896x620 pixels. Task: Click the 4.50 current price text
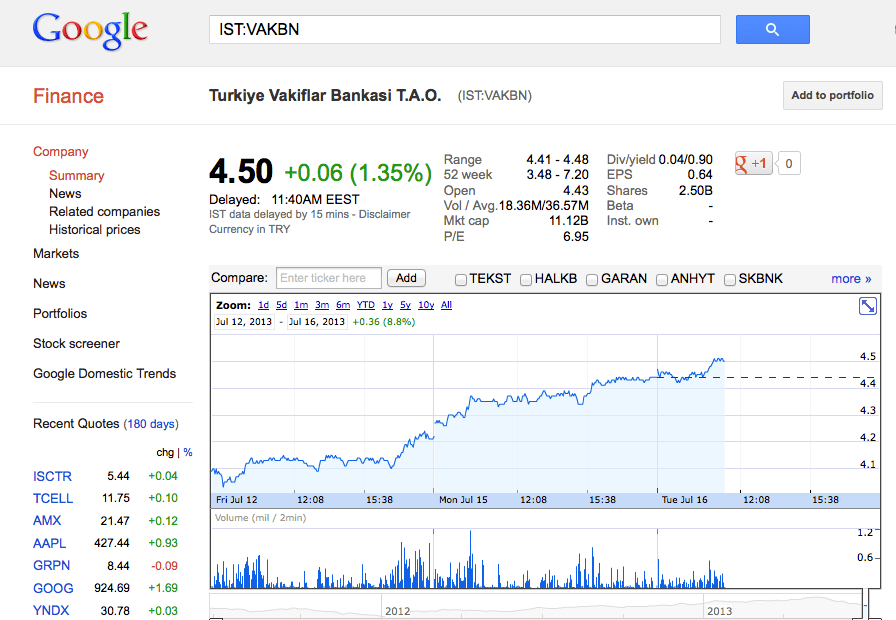pyautogui.click(x=241, y=171)
